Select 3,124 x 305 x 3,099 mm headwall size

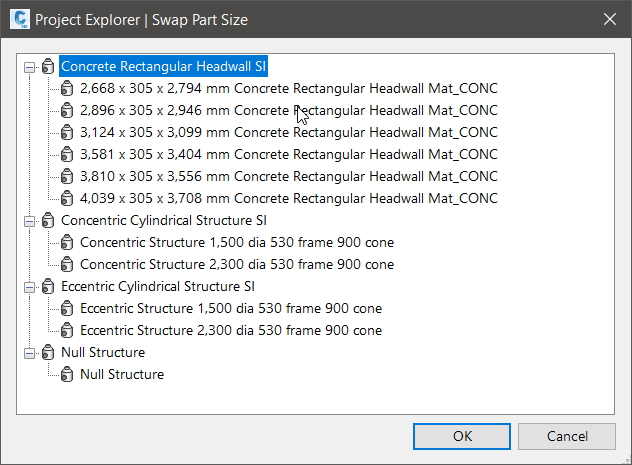[288, 133]
